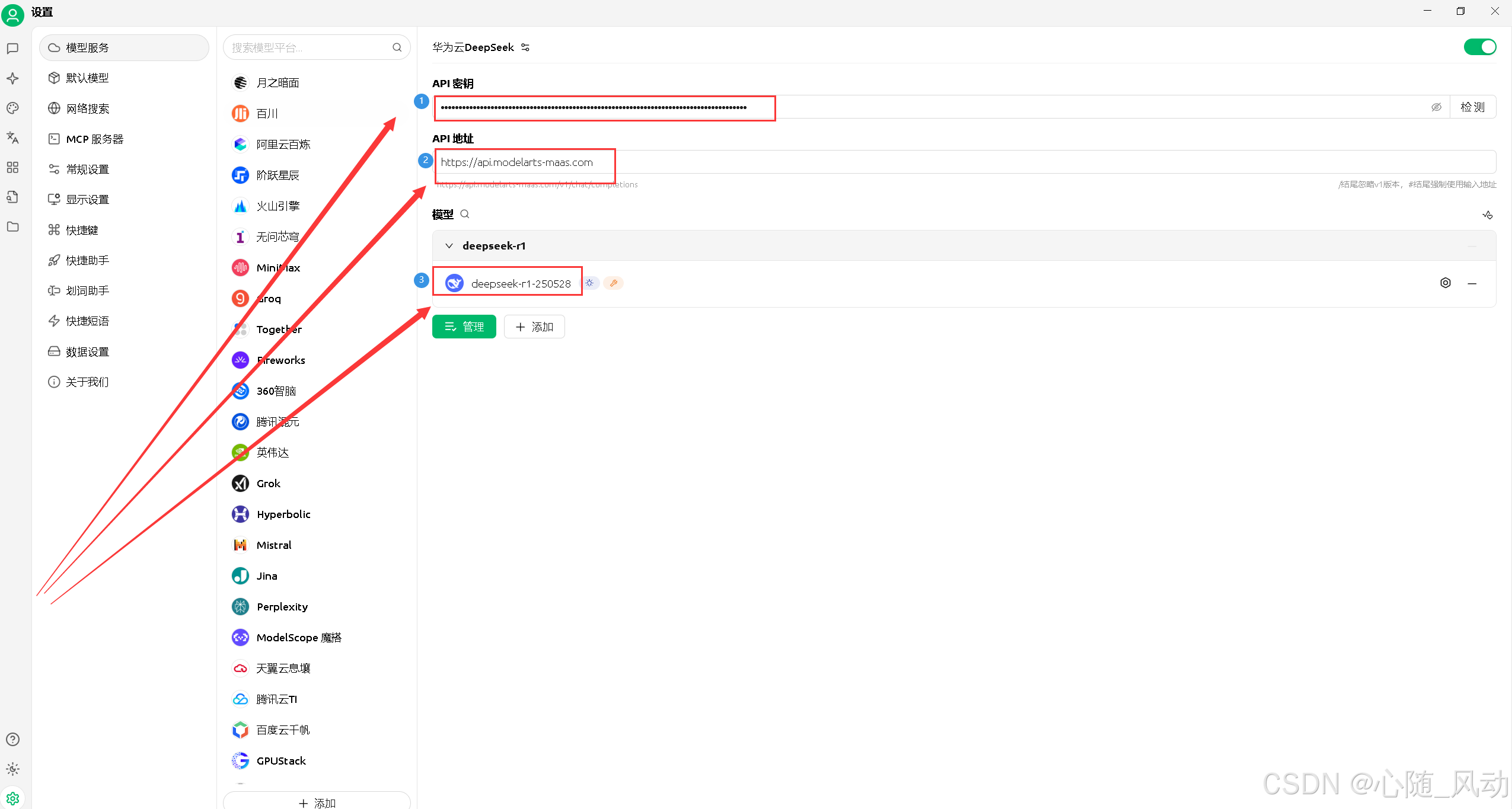Screen dimensions: 1512x809
Task: Open the MCP 服务器 settings menu
Action: (95, 139)
